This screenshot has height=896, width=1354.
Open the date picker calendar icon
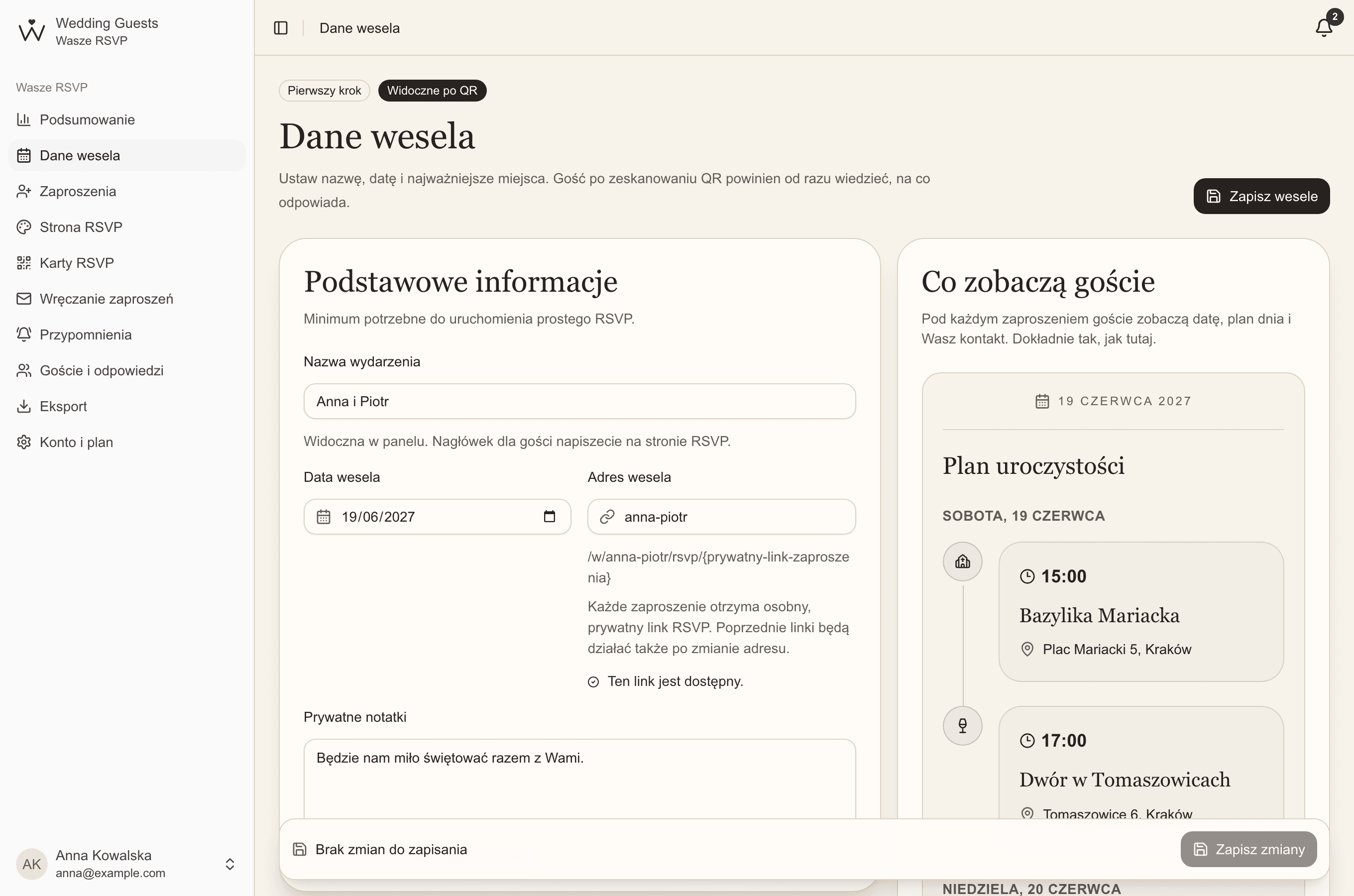[x=549, y=517]
